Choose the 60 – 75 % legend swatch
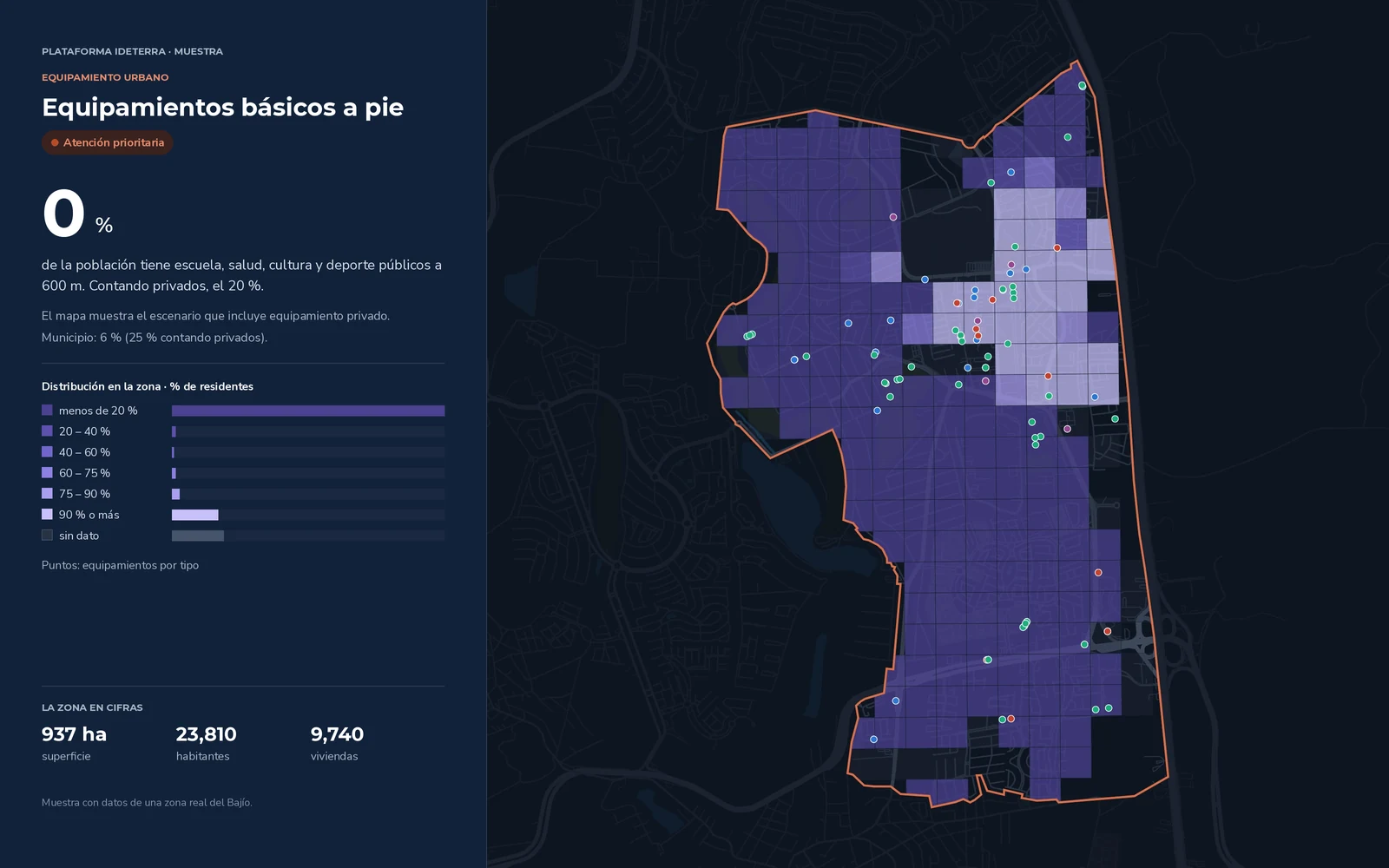This screenshot has width=1389, height=868. tap(47, 472)
